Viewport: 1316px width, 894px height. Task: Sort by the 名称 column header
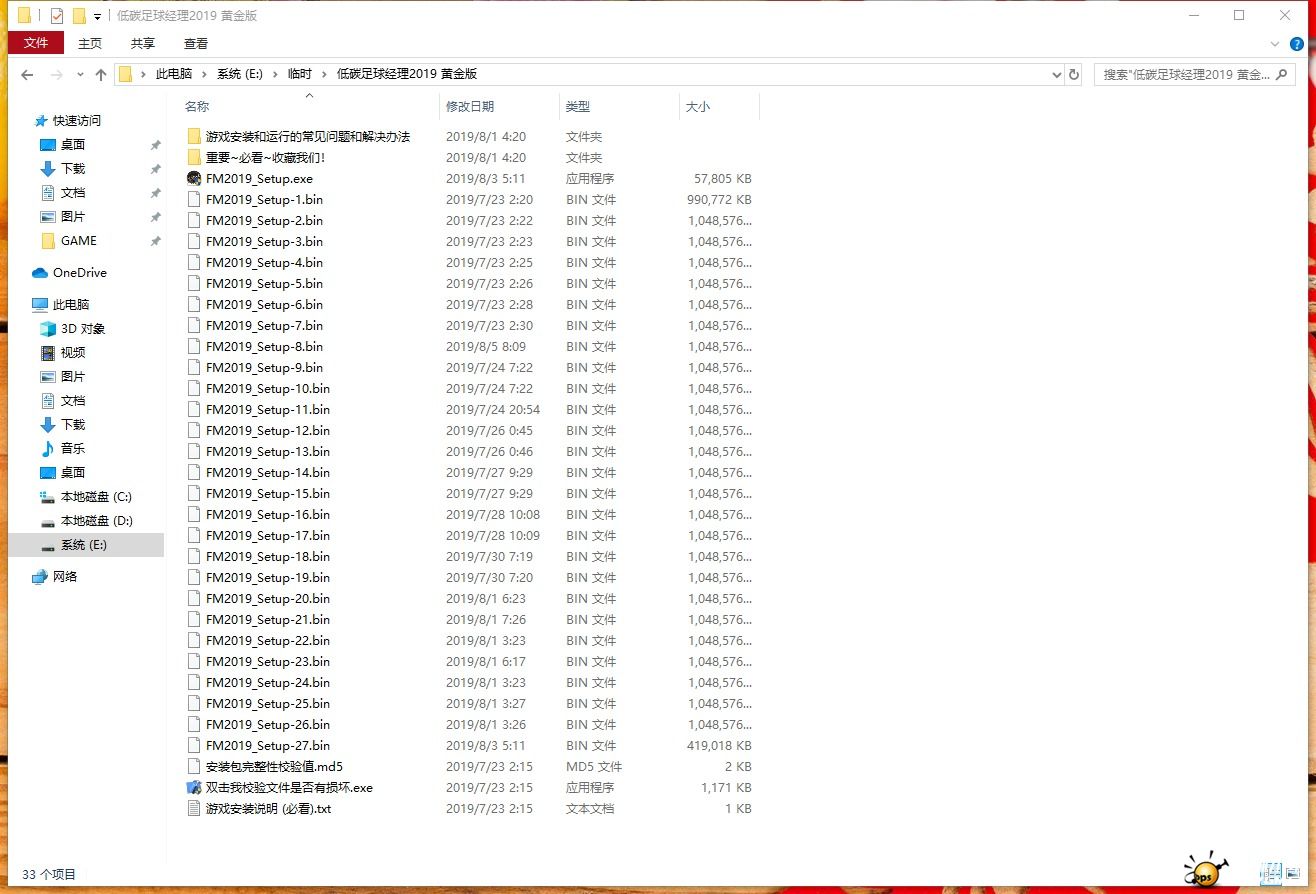(197, 106)
